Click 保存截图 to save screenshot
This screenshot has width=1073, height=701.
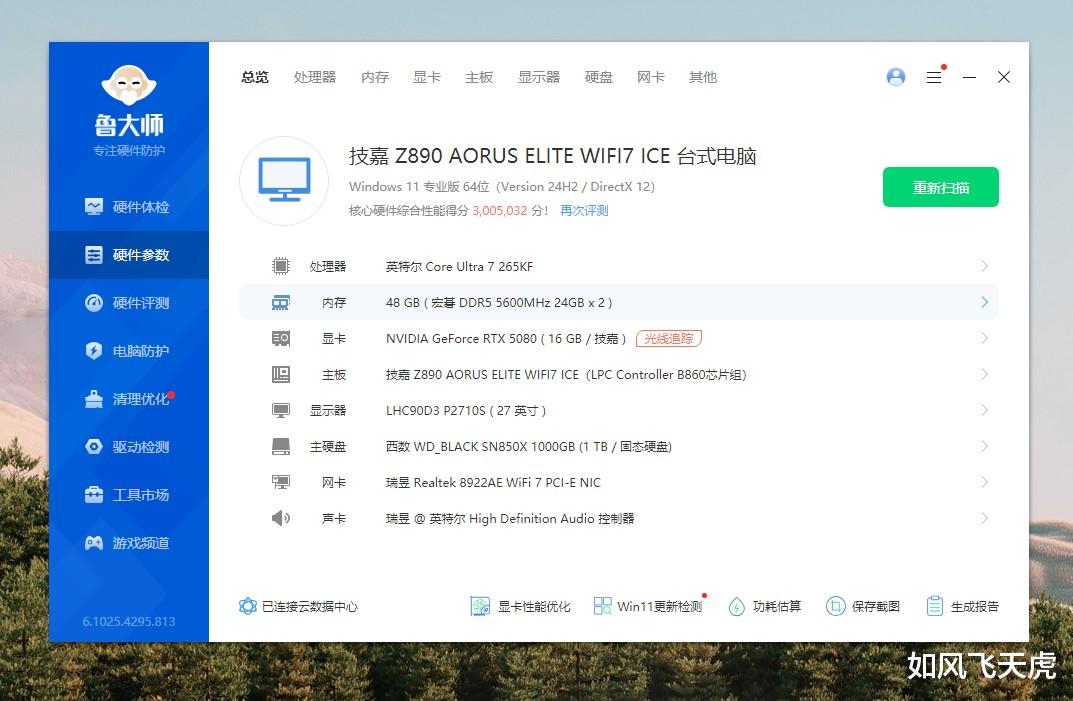[x=863, y=607]
